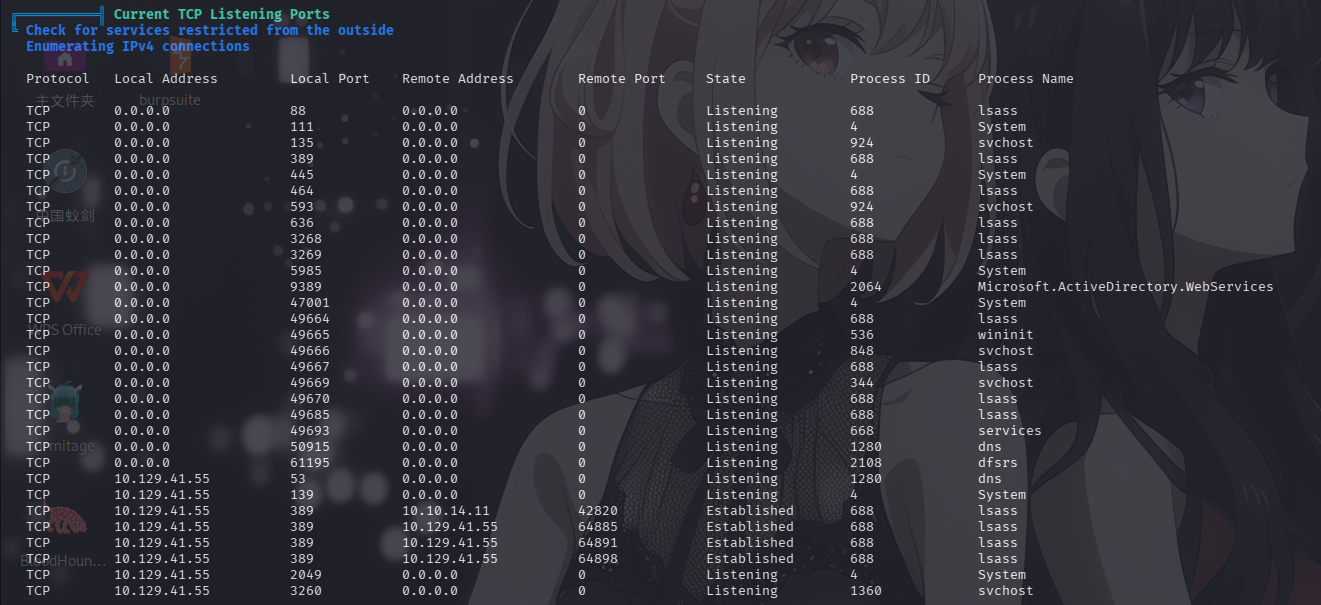
Task: Select local port 61195 value
Action: (310, 463)
